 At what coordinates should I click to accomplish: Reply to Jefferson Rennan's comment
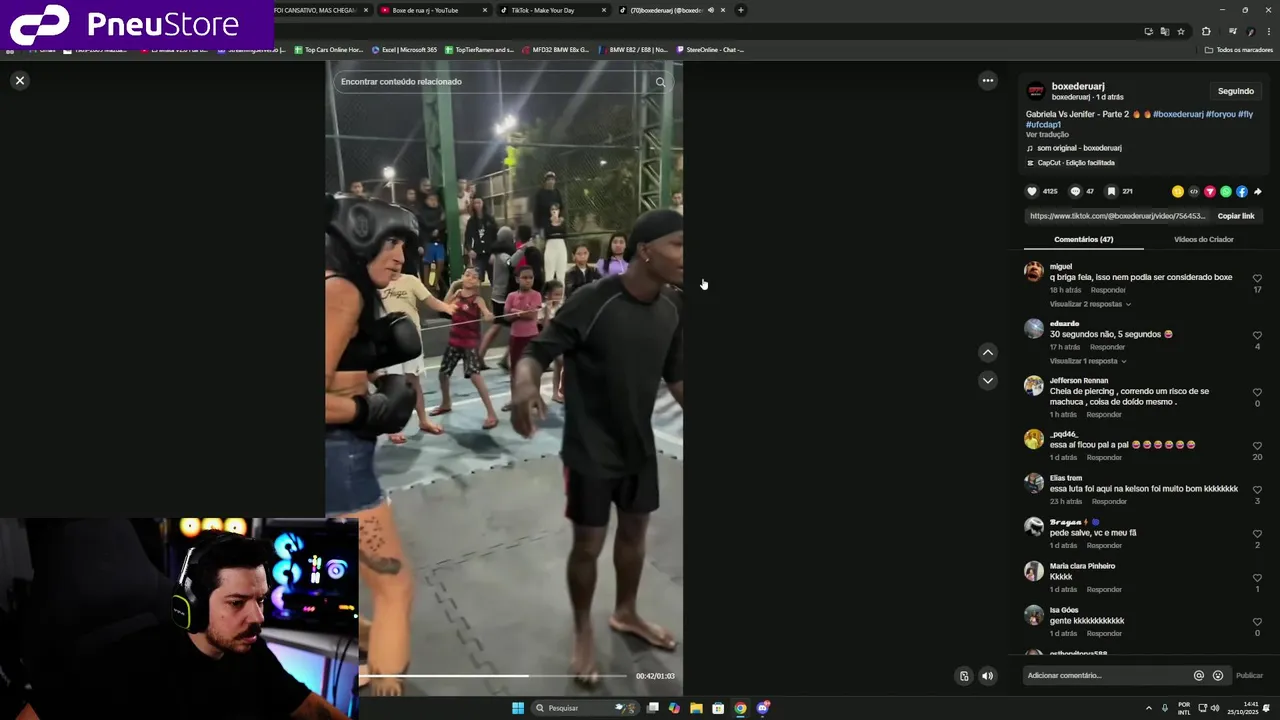click(x=1104, y=414)
